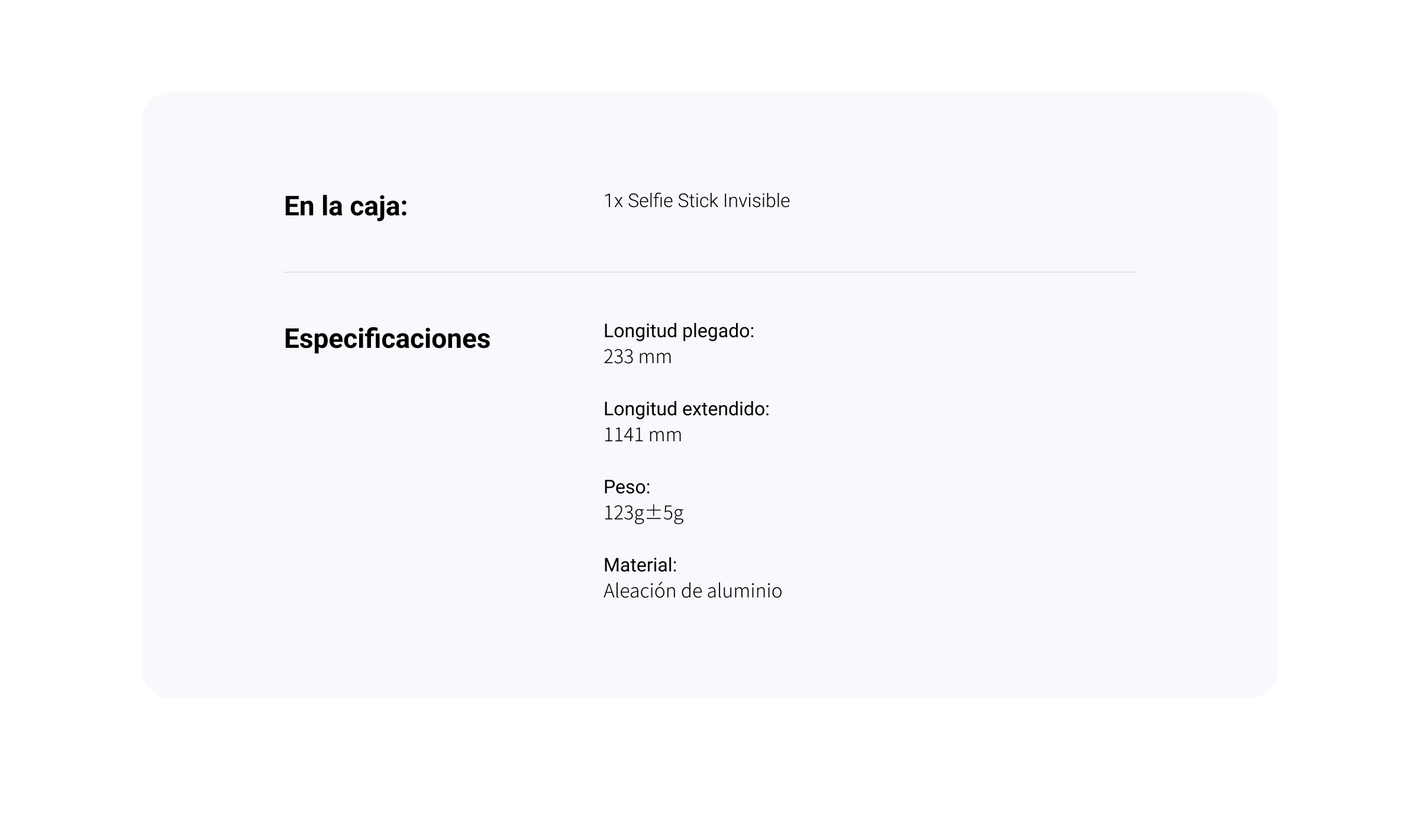The width and height of the screenshot is (1420, 840).
Task: Click the "Peso:" label
Action: coord(627,487)
